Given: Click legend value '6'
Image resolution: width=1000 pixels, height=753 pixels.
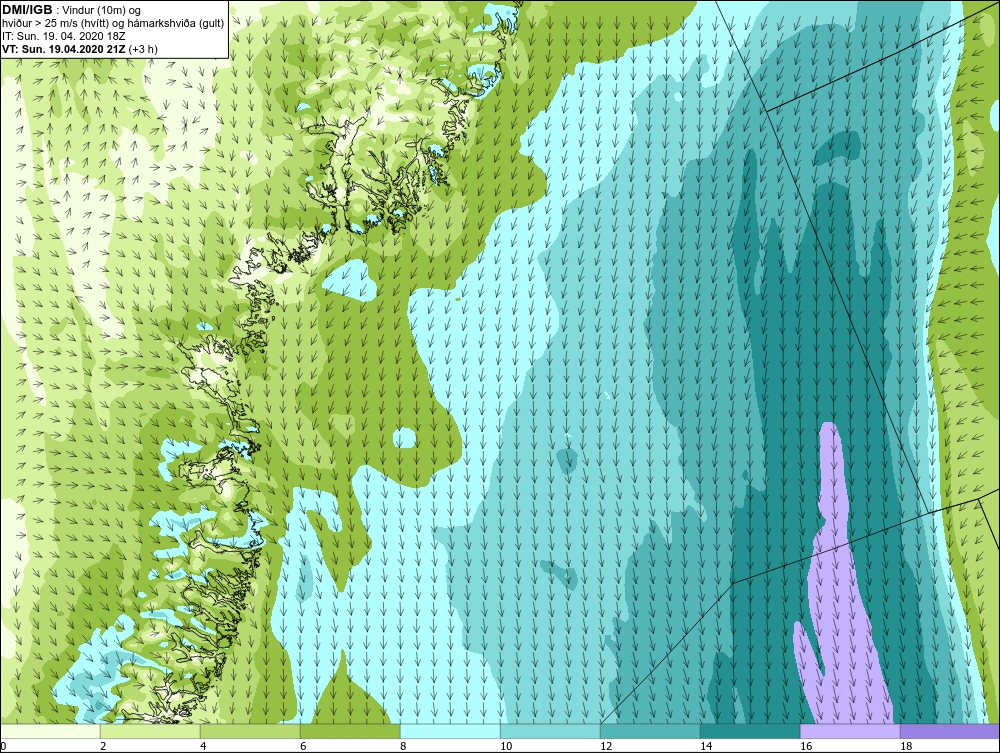Looking at the screenshot, I should point(303,746).
